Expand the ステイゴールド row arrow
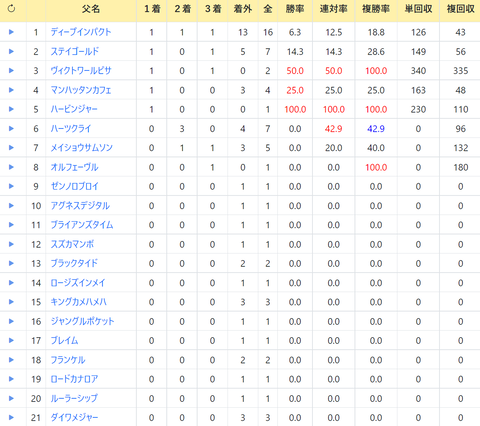Screen dimensions: 480x426 pos(11,51)
